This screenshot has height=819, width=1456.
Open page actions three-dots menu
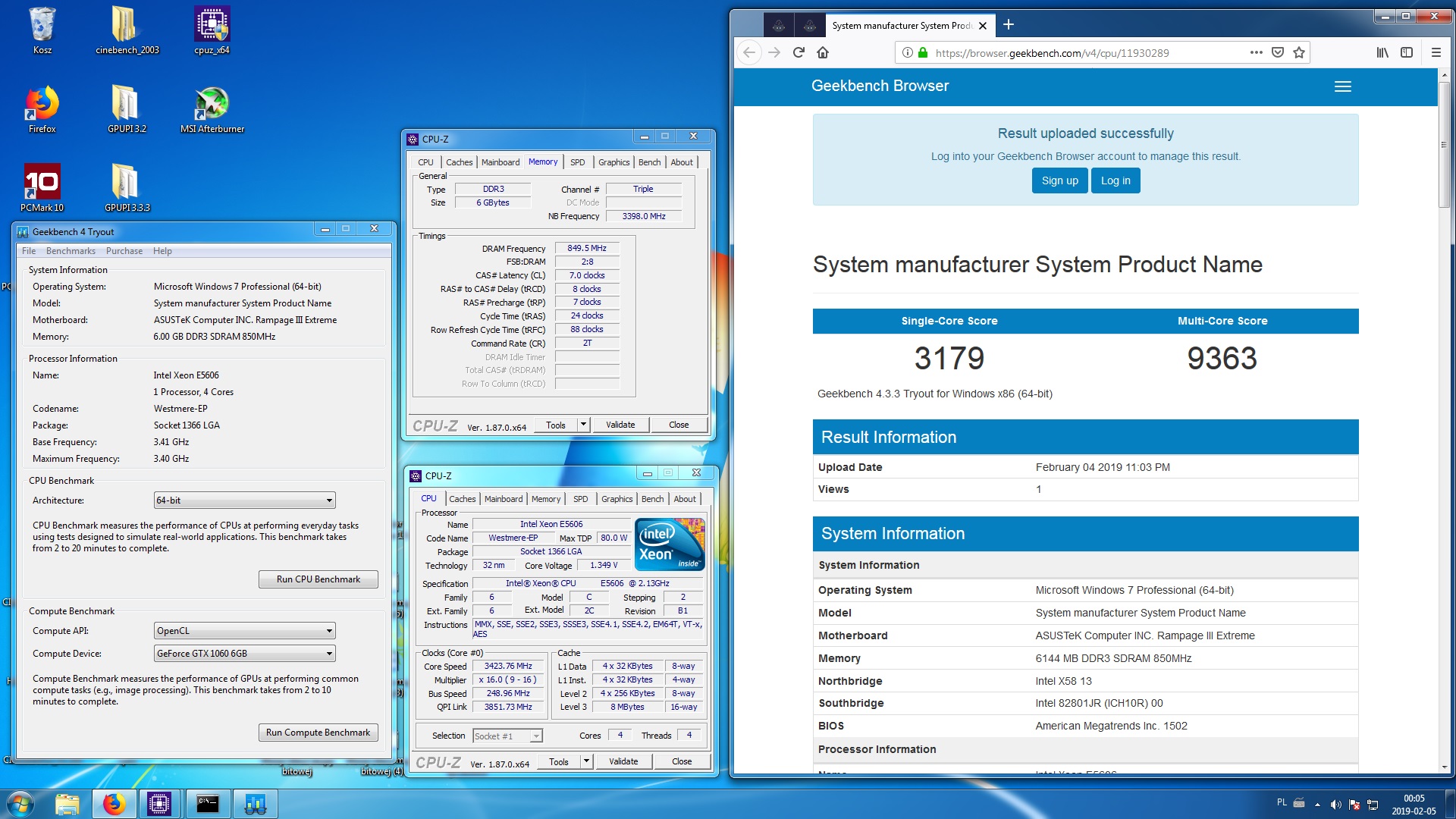[1257, 52]
